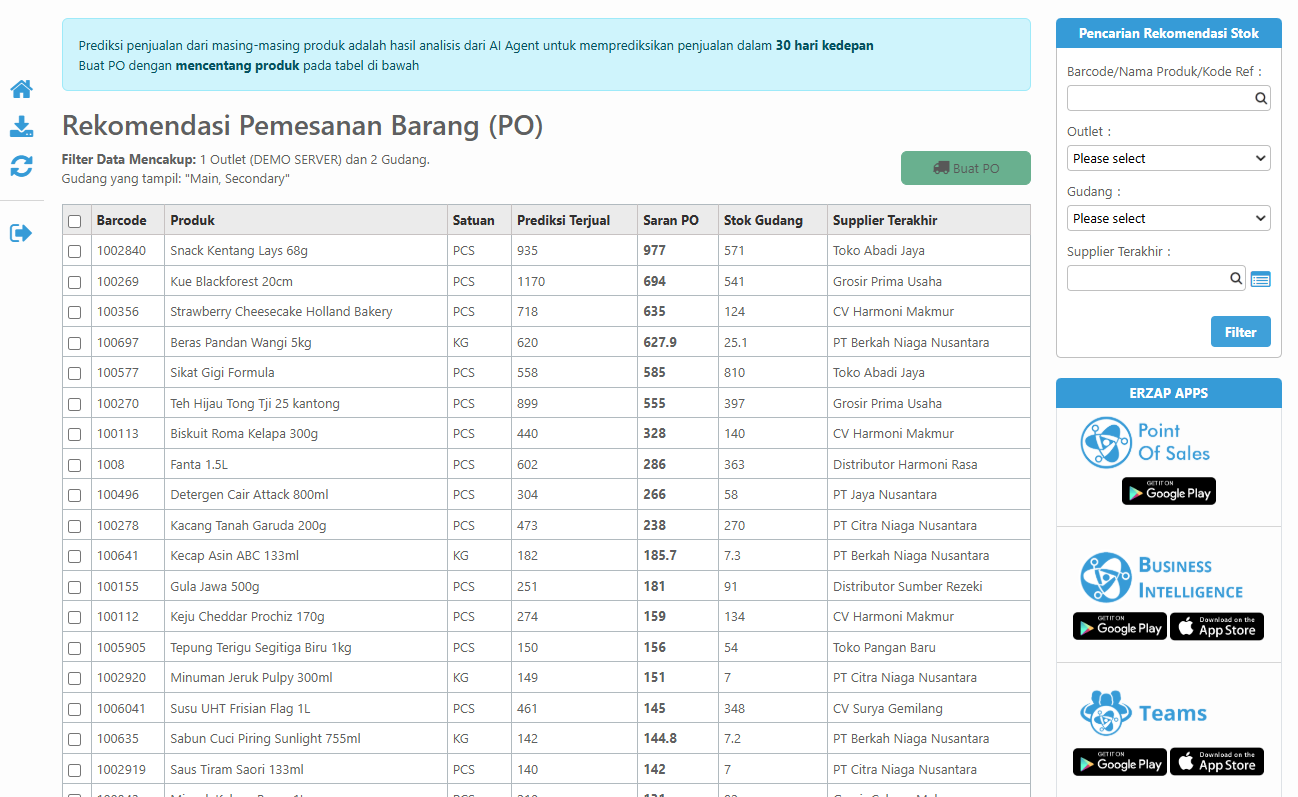Click the download icon in left sidebar
Image resolution: width=1298 pixels, height=797 pixels.
pyautogui.click(x=21, y=127)
